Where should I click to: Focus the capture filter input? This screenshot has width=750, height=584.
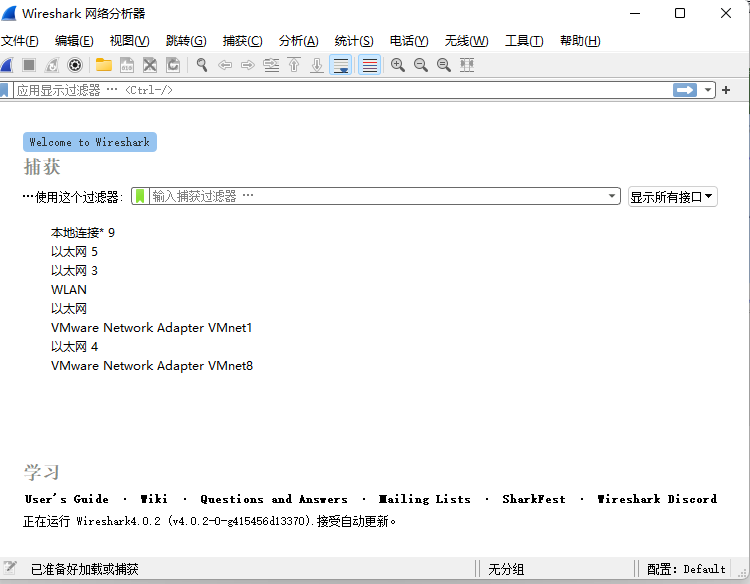(378, 196)
